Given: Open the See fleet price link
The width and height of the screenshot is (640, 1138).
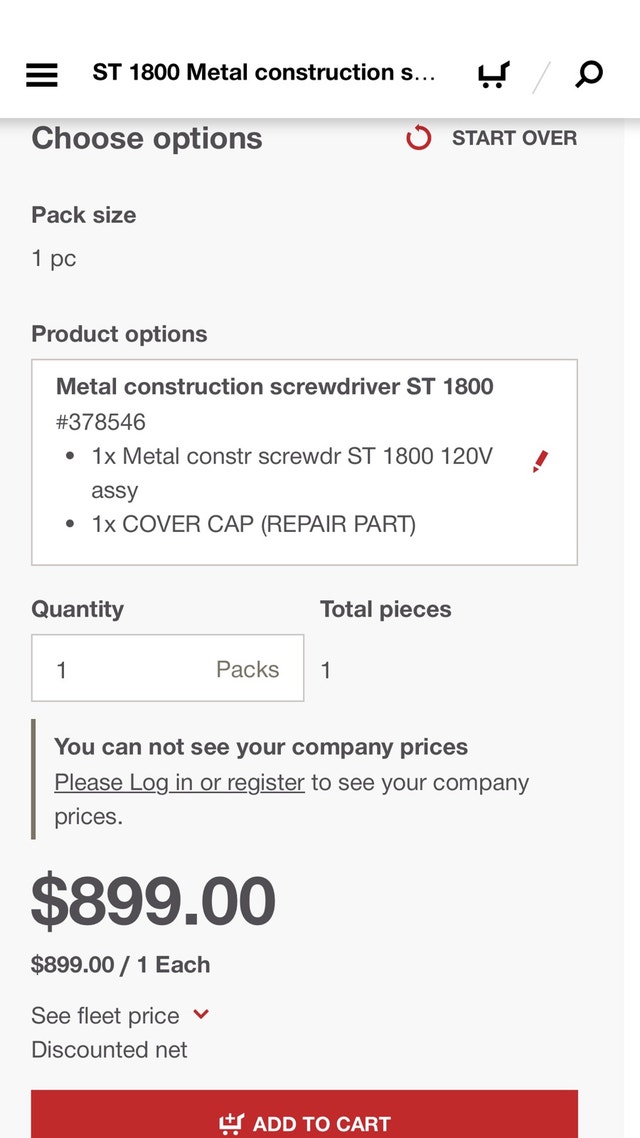Looking at the screenshot, I should click(x=105, y=1015).
